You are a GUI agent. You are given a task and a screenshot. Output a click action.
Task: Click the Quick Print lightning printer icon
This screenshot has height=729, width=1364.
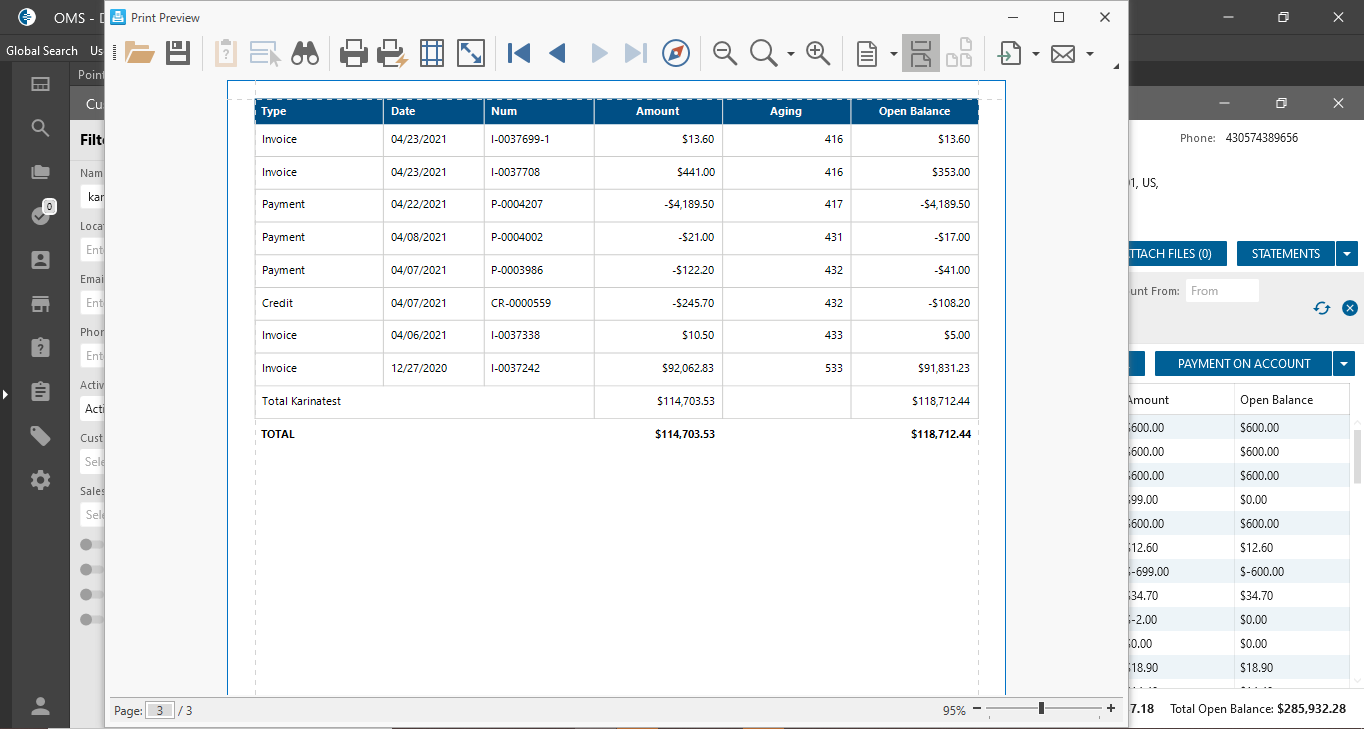coord(391,53)
